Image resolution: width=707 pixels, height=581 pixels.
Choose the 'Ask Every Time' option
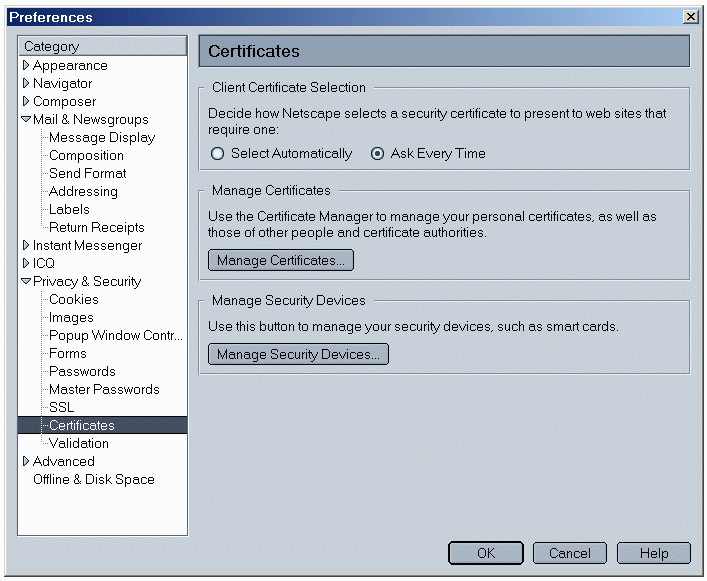tap(378, 154)
